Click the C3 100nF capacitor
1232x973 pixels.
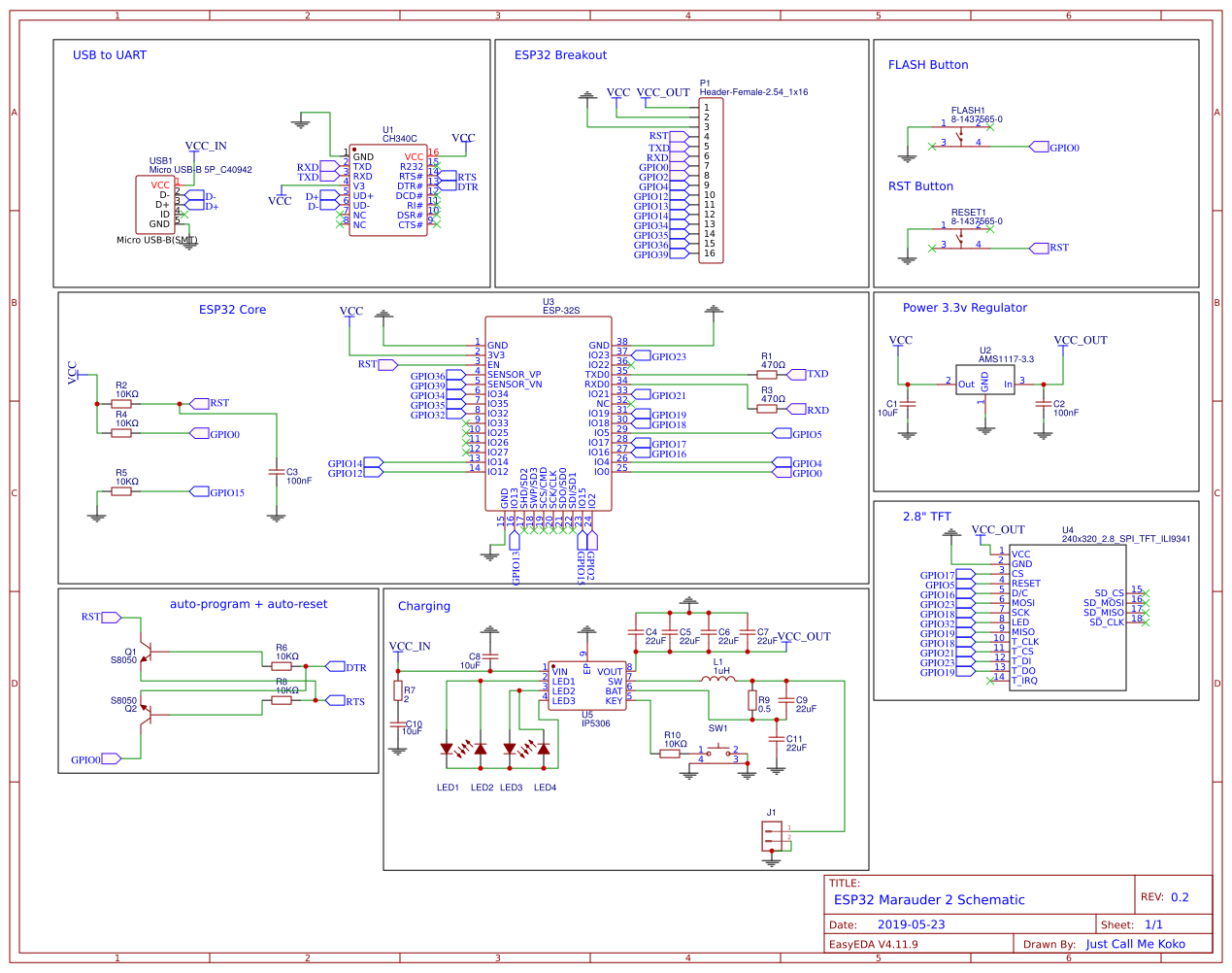[x=277, y=472]
